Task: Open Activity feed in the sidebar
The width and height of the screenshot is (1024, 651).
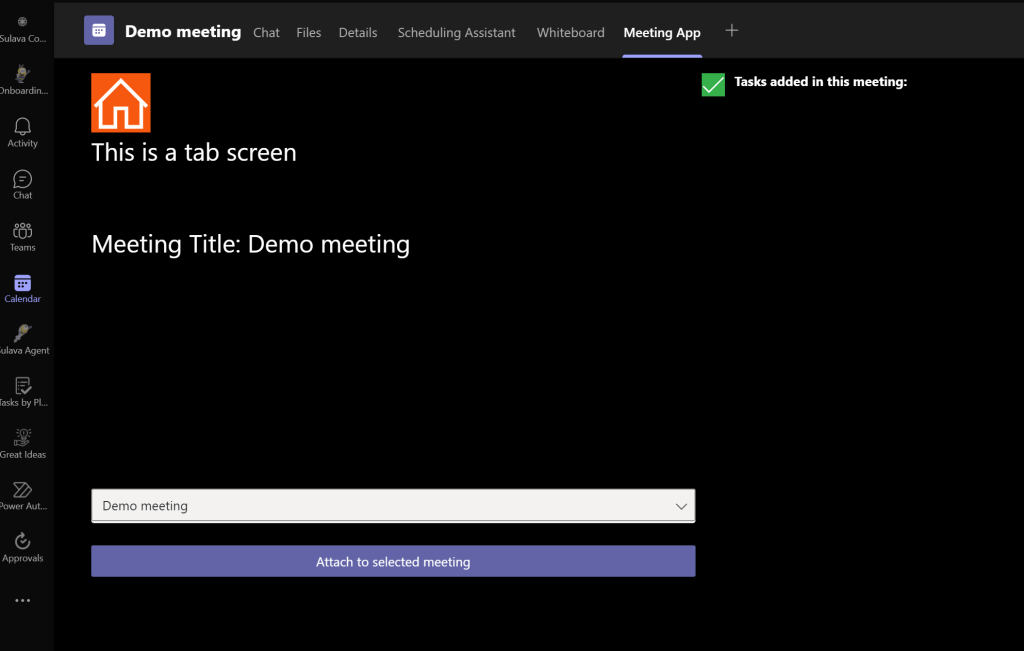Action: click(x=22, y=131)
